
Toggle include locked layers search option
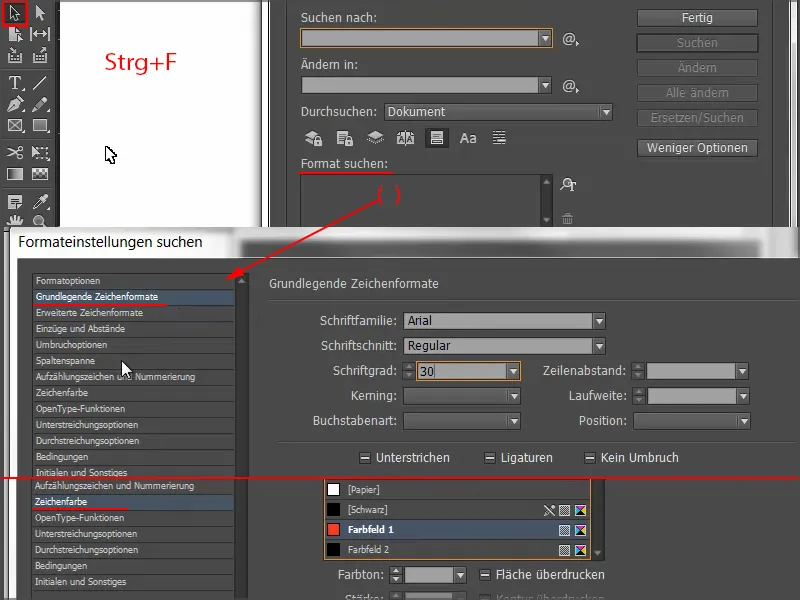pyautogui.click(x=313, y=138)
